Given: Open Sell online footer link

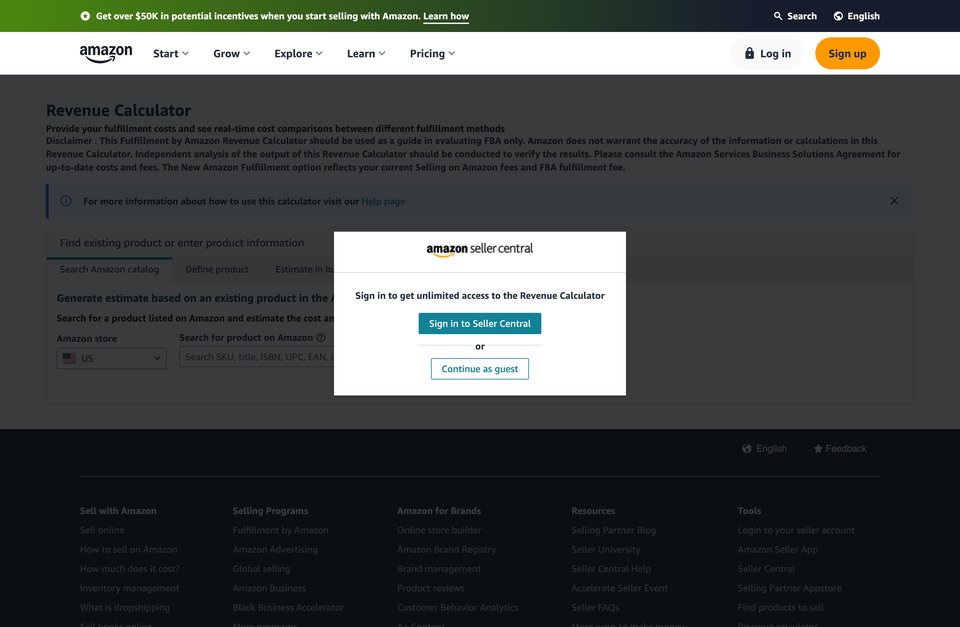Looking at the screenshot, I should click(102, 530).
